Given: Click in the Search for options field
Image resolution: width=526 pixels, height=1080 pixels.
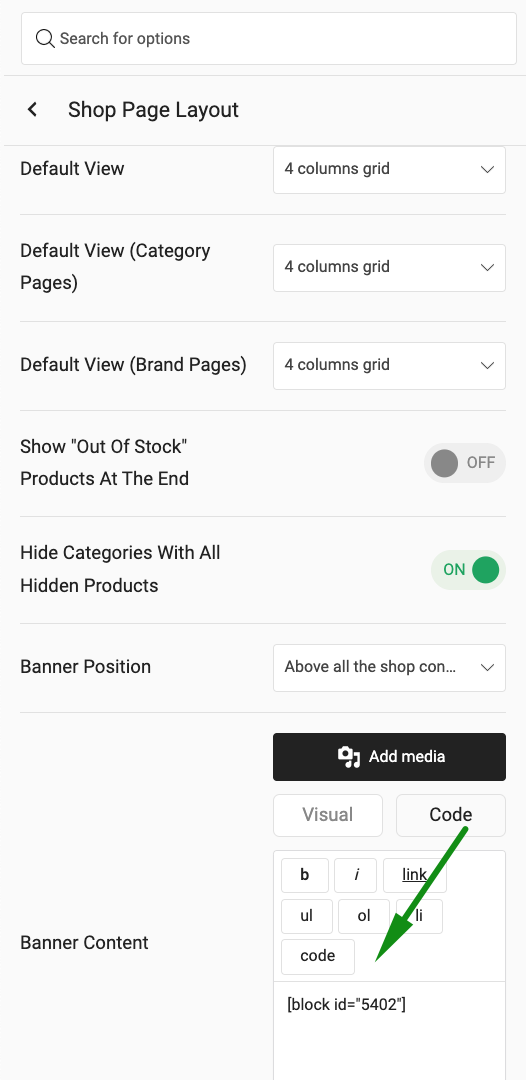Looking at the screenshot, I should pyautogui.click(x=269, y=39).
